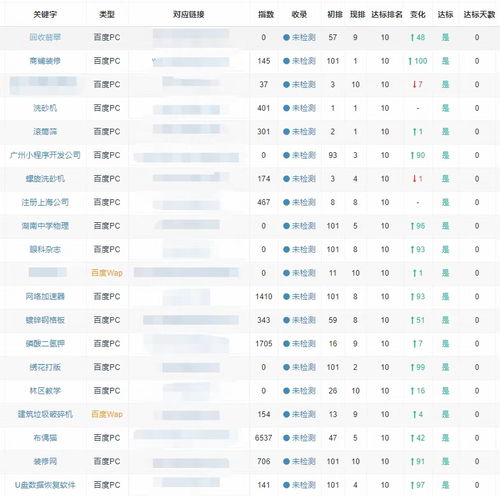Click index value 1705 in 磷酸二氢钾 row
500x496 pixels.
coord(264,344)
